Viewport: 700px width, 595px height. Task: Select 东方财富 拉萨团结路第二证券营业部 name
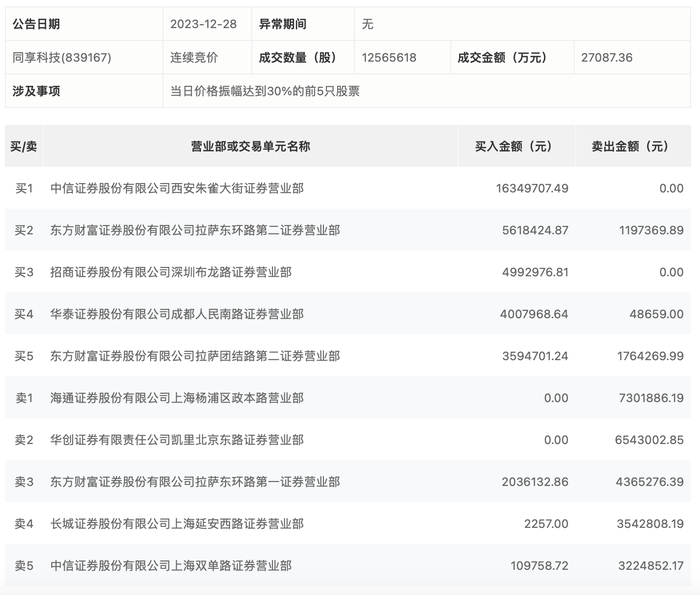pos(195,356)
